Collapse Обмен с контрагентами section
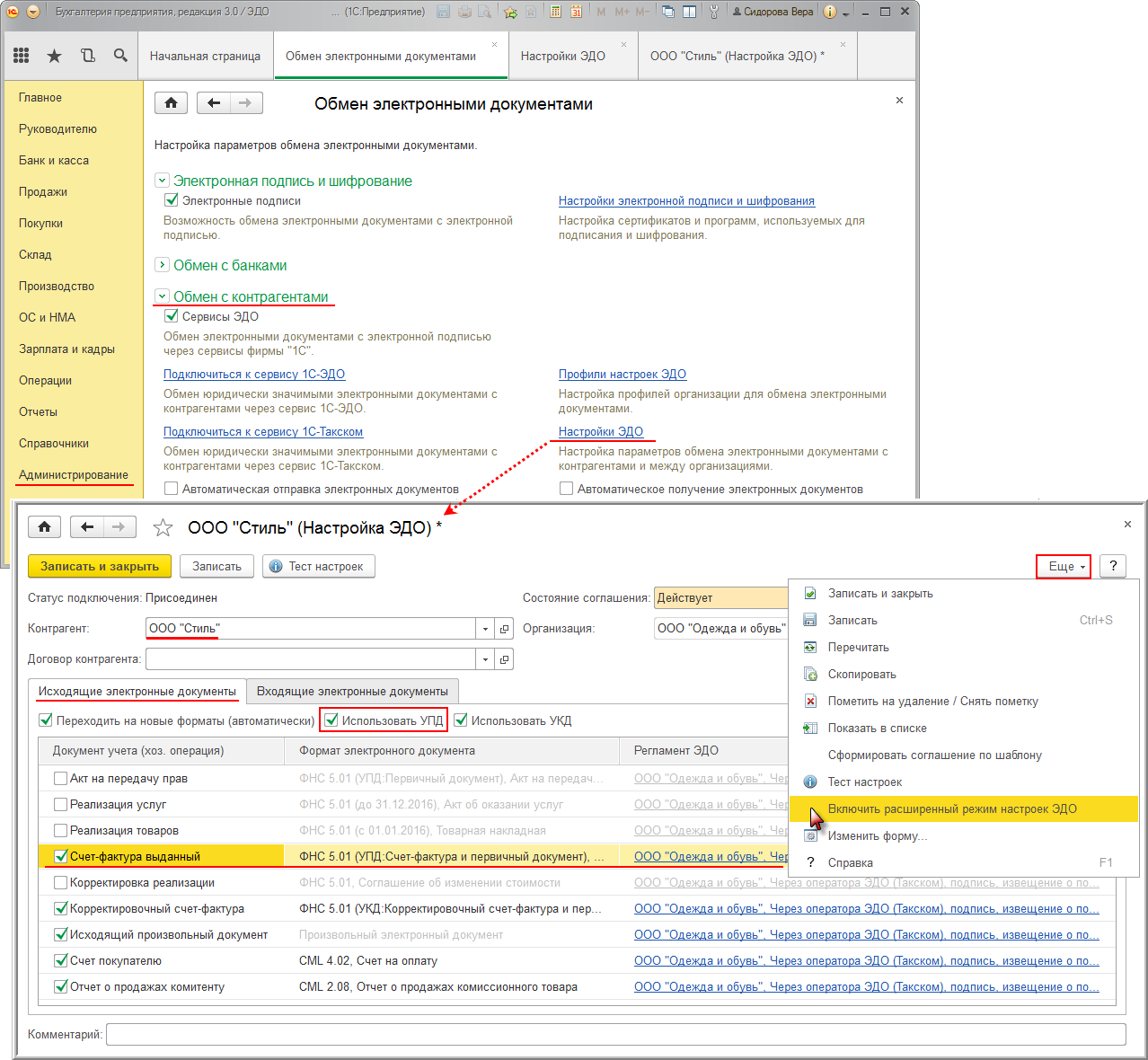This screenshot has height=1060, width=1148. [x=162, y=296]
